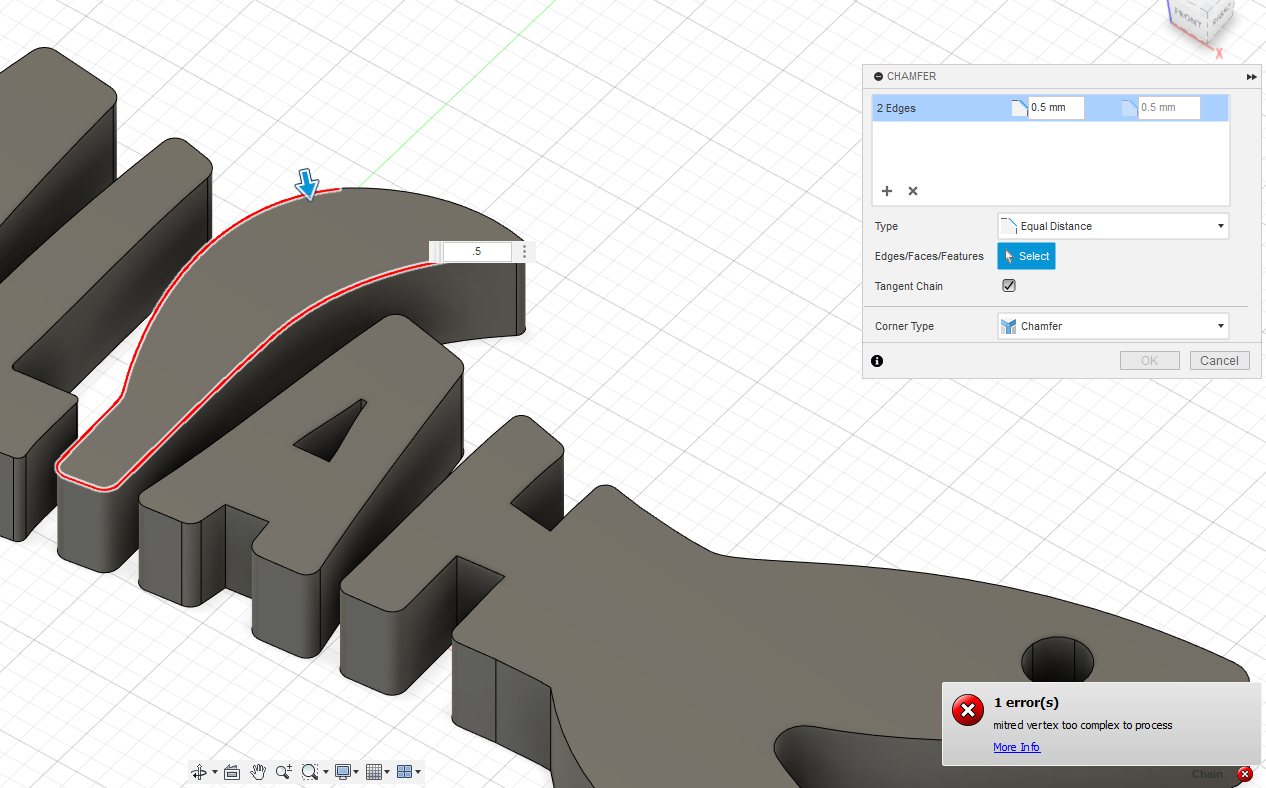Expand the Orbit tool dropdown arrow
The image size is (1266, 788).
click(x=213, y=771)
